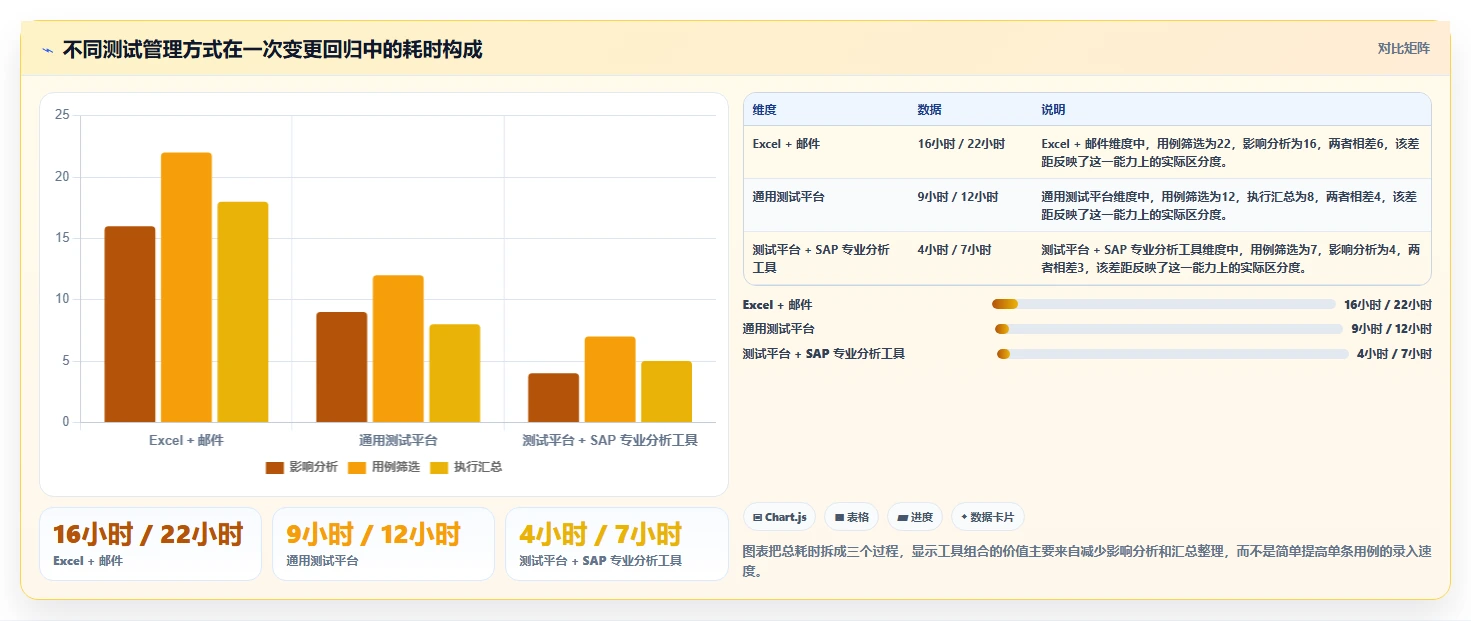The height and width of the screenshot is (621, 1471).
Task: Click the Chart.js chip
Action: coord(780,517)
